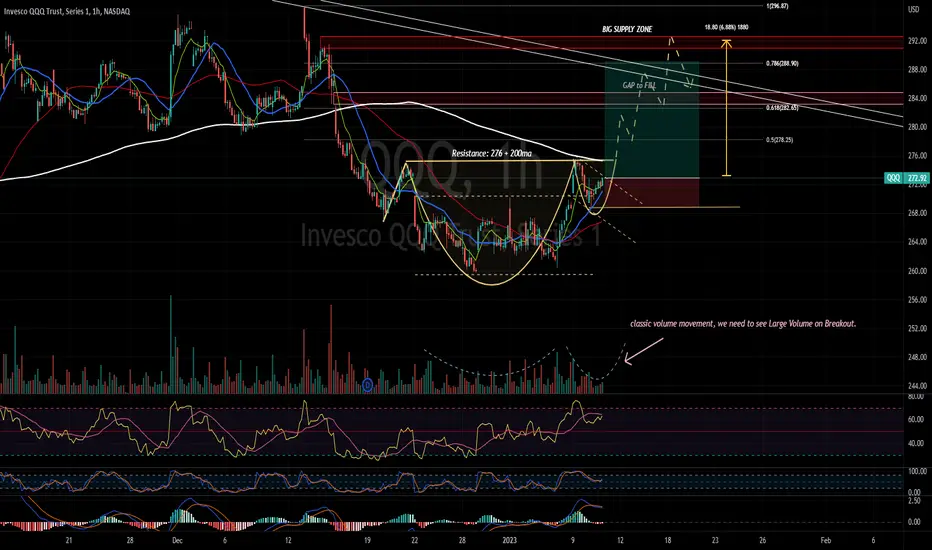Viewport: 932px width, 550px height.
Task: Click the 'Feb' date on time axis
Action: point(825,540)
